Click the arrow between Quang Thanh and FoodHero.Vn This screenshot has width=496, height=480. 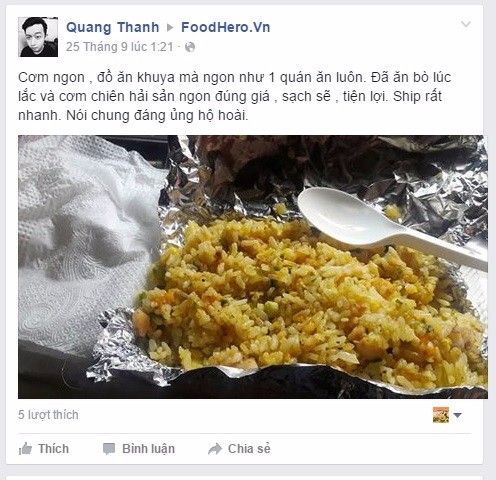[x=170, y=27]
